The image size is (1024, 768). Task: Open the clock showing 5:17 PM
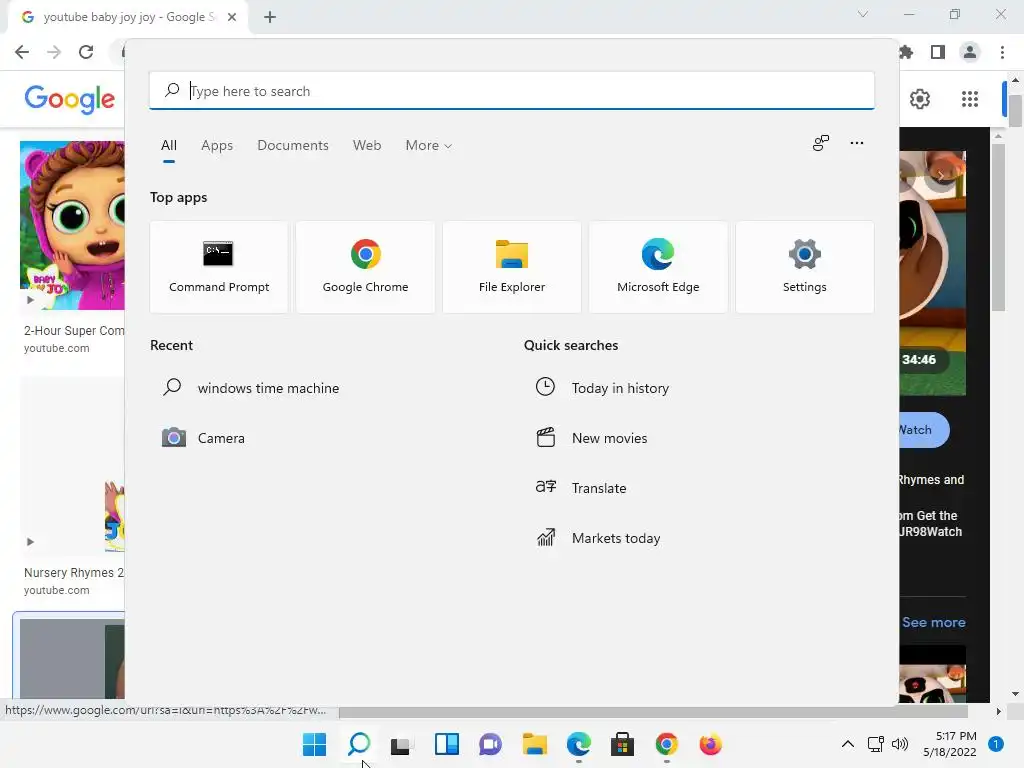pyautogui.click(x=950, y=744)
